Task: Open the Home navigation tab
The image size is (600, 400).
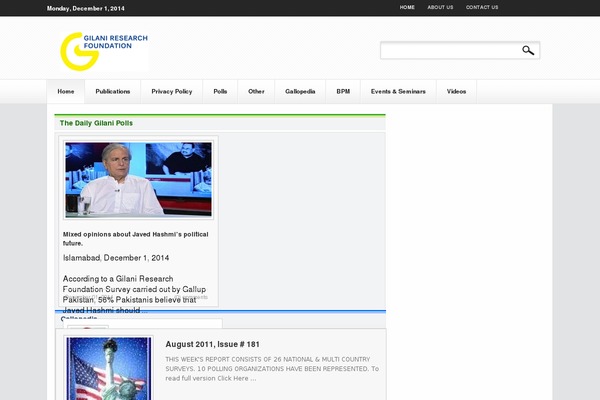Action: click(x=66, y=91)
